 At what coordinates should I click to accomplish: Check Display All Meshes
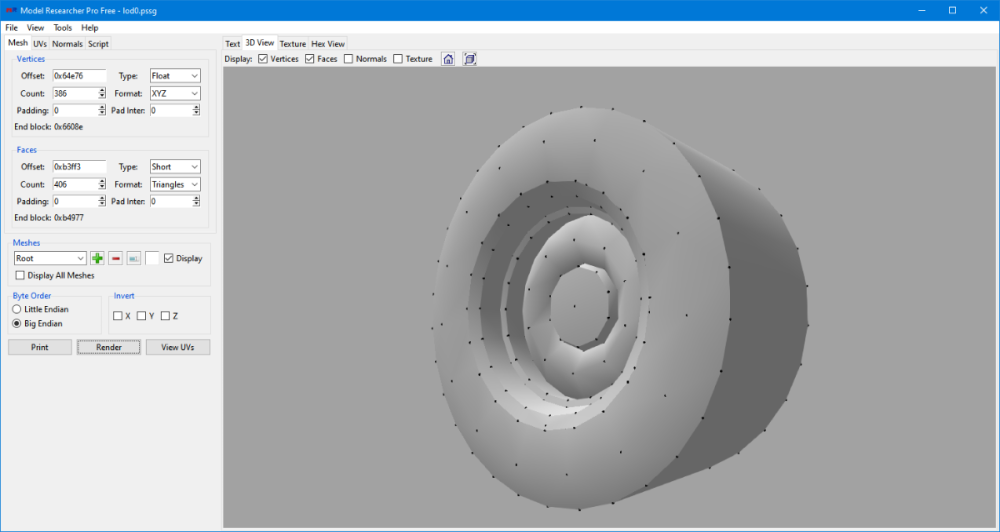coord(20,276)
